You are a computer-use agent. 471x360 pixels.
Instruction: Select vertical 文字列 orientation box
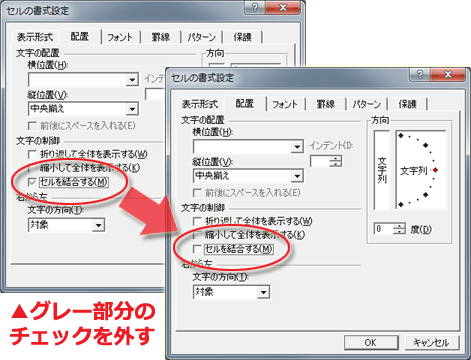[382, 170]
